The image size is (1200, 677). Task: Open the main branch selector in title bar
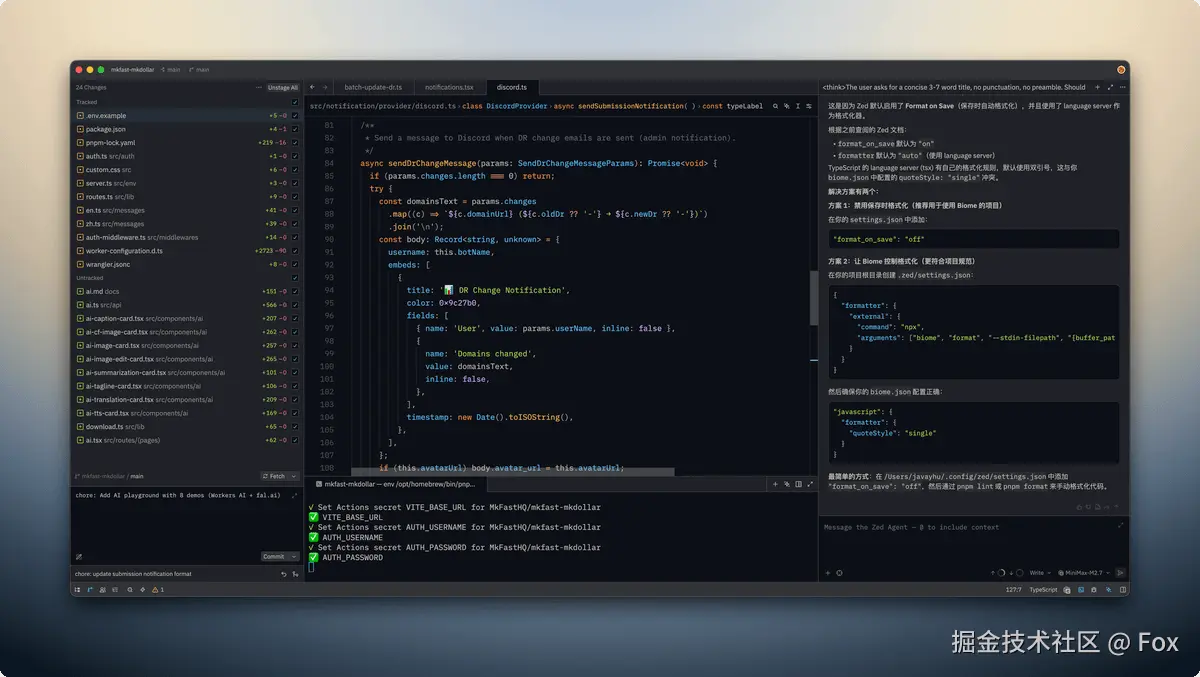point(198,70)
